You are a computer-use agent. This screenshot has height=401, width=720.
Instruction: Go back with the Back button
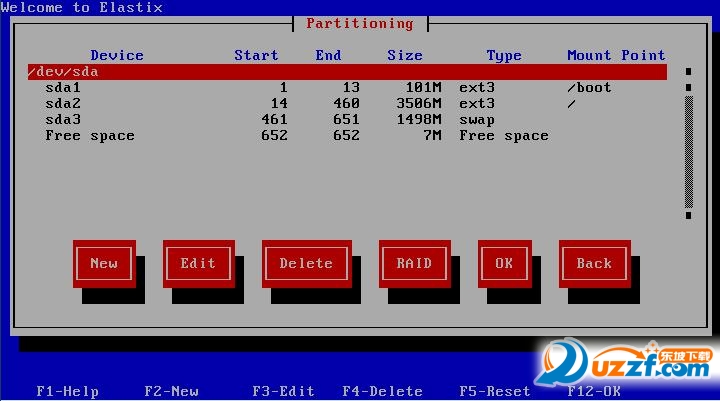(x=594, y=264)
